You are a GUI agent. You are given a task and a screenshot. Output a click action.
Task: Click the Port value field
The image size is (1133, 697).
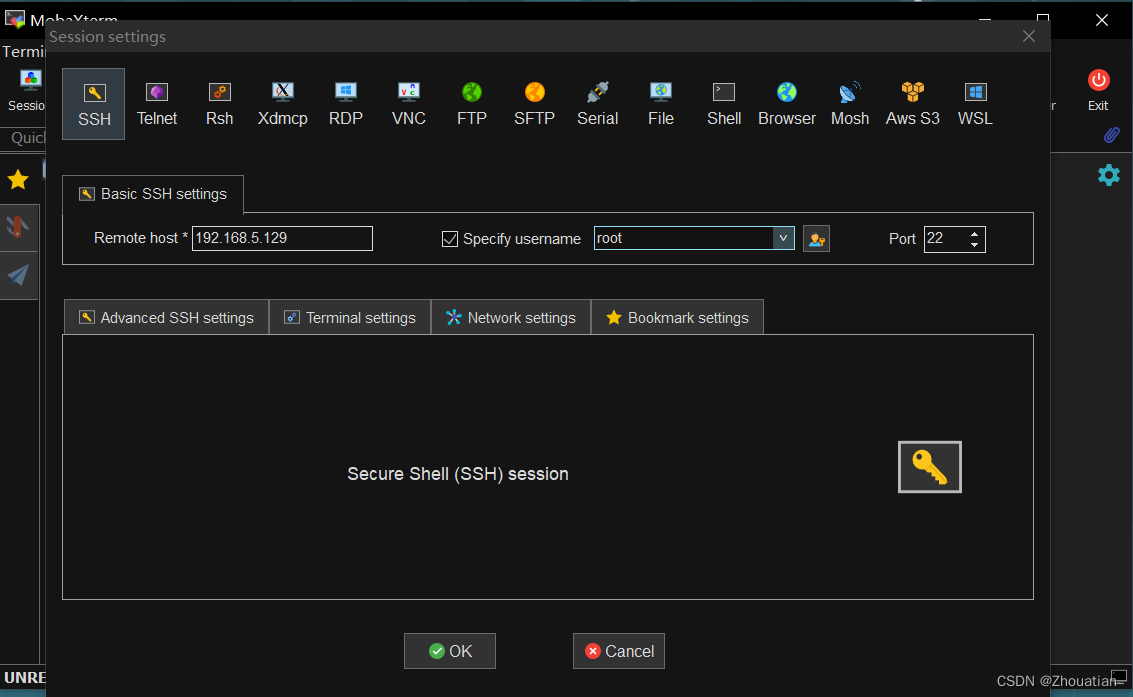pos(945,239)
